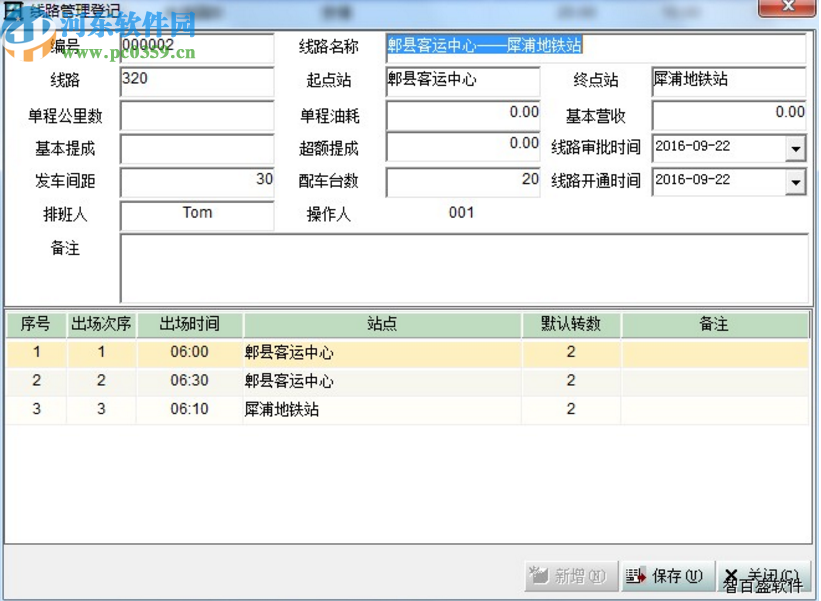Click the disabled 新增 button

(569, 576)
